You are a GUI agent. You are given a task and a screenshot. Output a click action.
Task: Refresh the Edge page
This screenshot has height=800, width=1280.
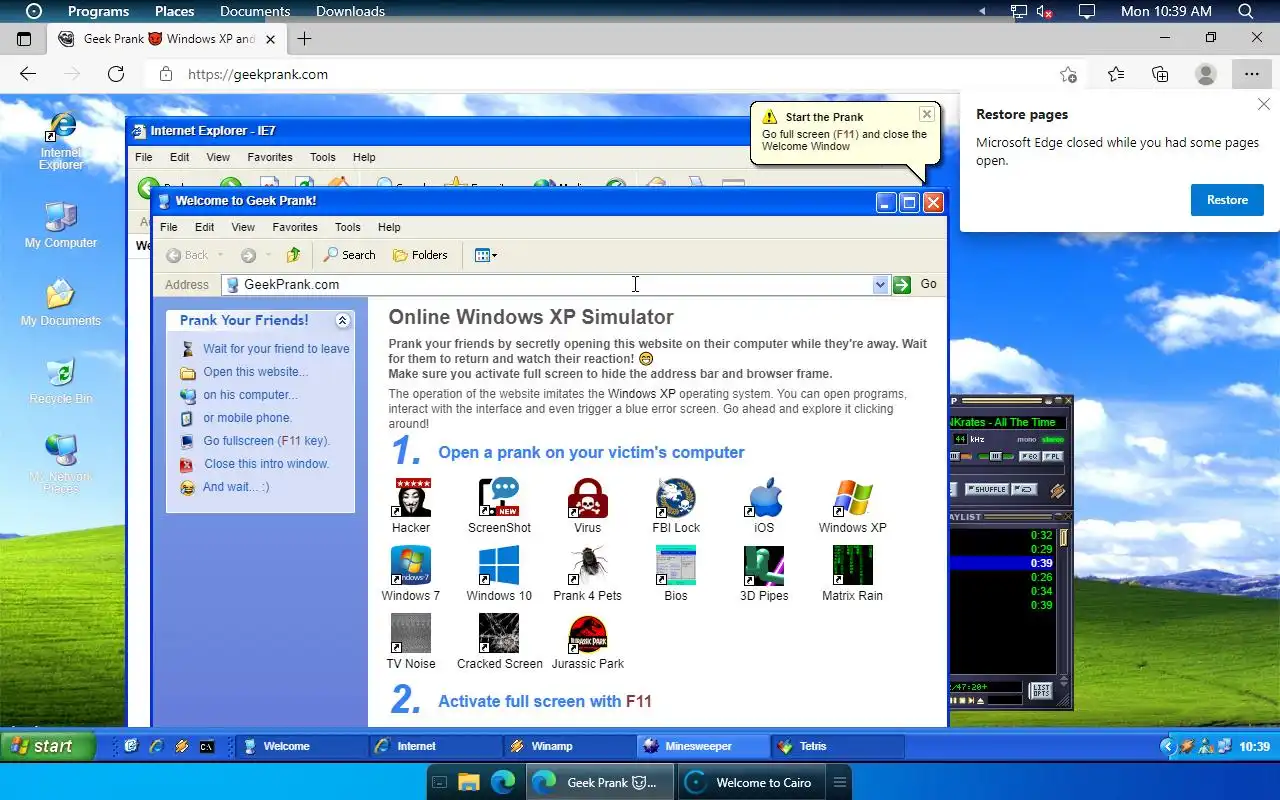(x=116, y=74)
